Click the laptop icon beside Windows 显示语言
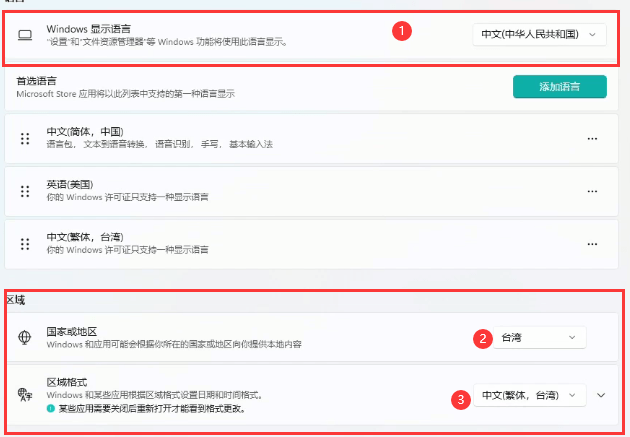 click(x=25, y=35)
